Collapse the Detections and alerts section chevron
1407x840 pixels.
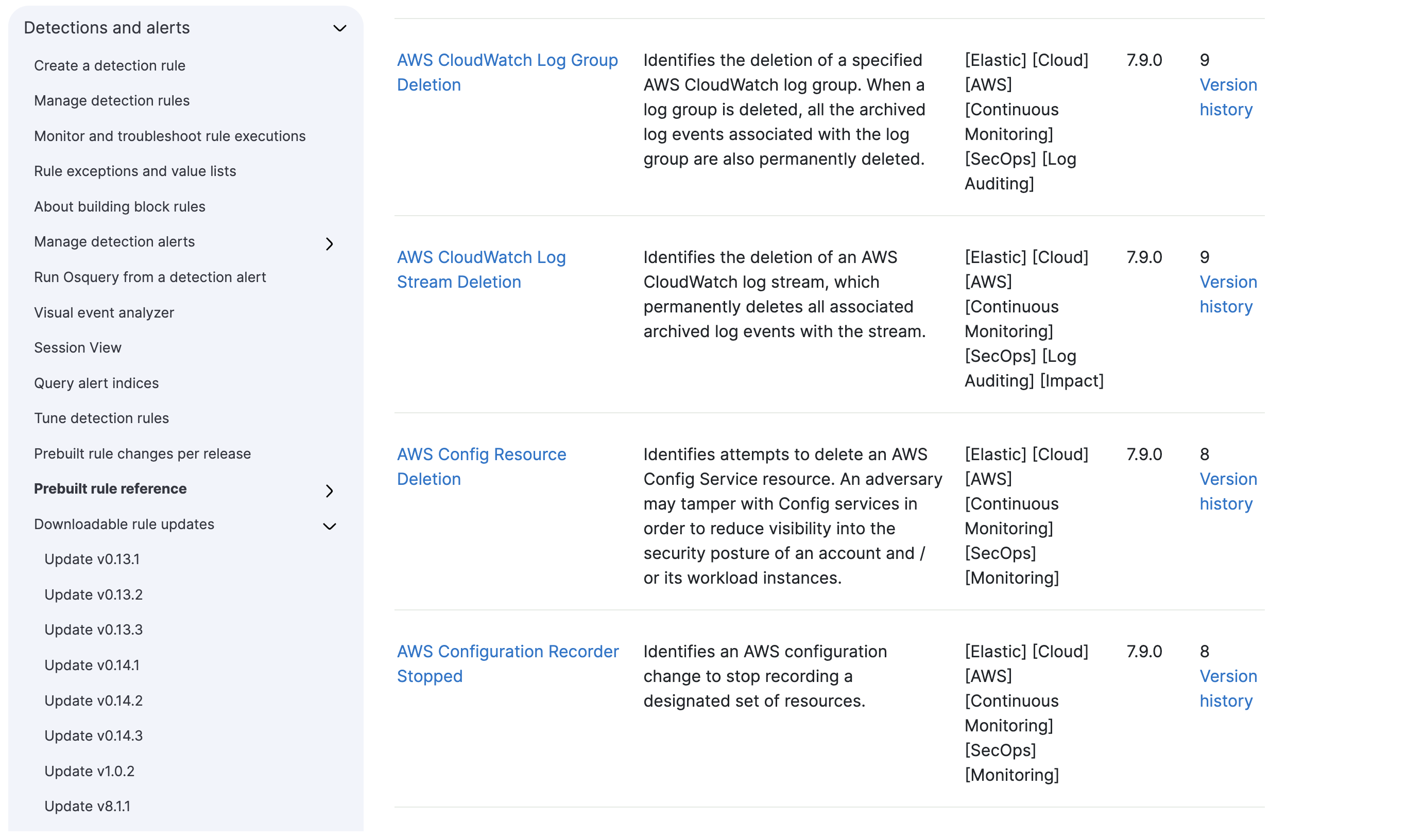pos(339,28)
